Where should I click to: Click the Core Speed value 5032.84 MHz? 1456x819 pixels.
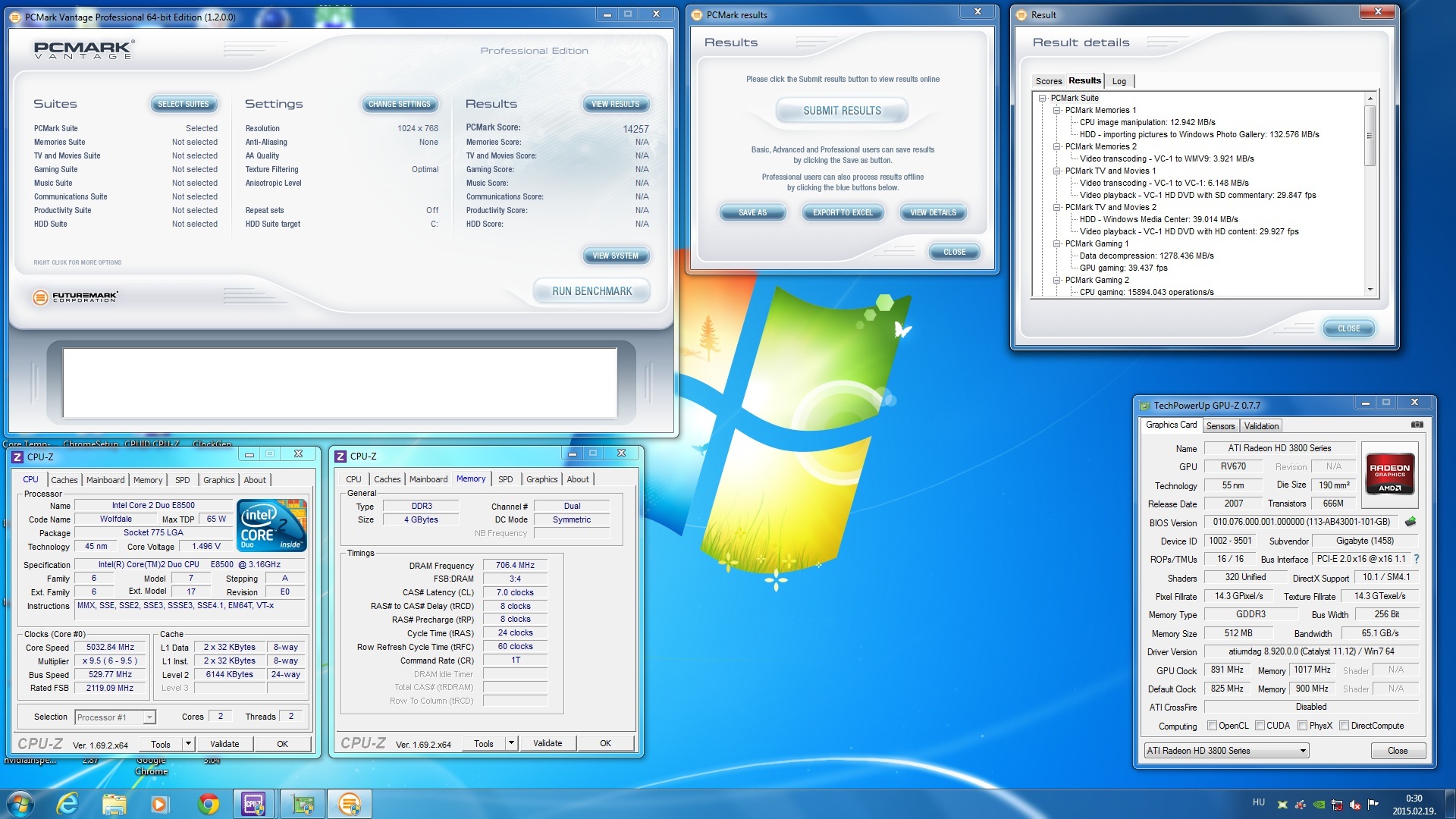point(110,648)
